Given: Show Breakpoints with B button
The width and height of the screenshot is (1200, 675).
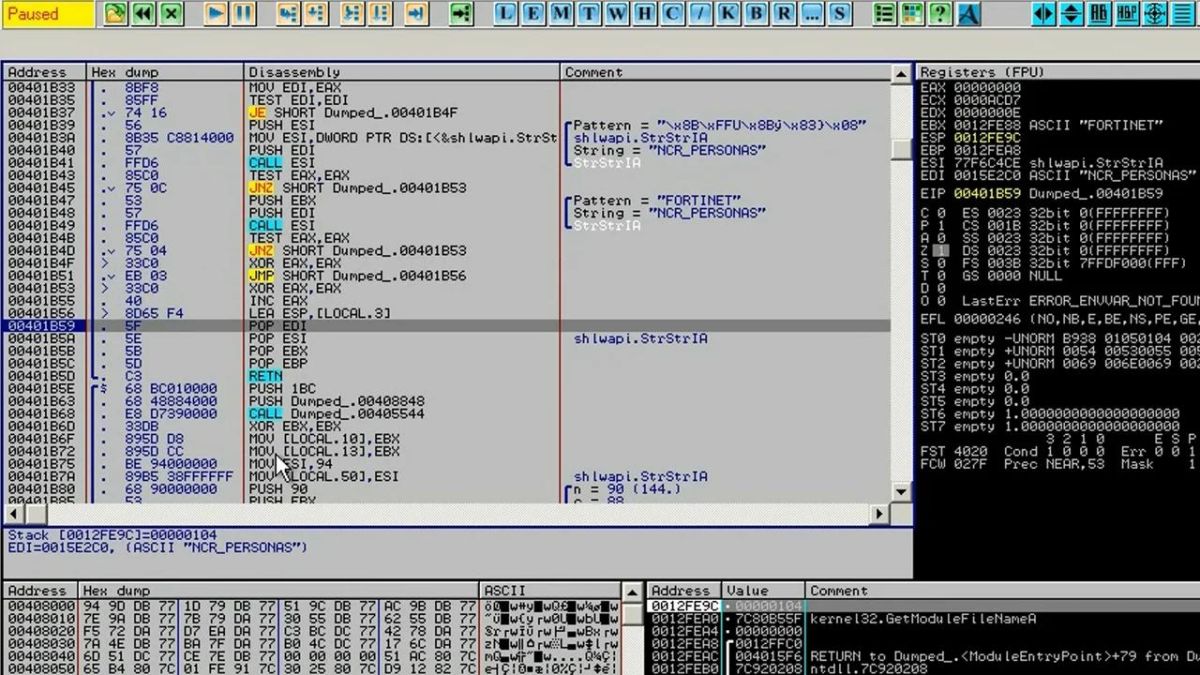Looking at the screenshot, I should [x=758, y=14].
